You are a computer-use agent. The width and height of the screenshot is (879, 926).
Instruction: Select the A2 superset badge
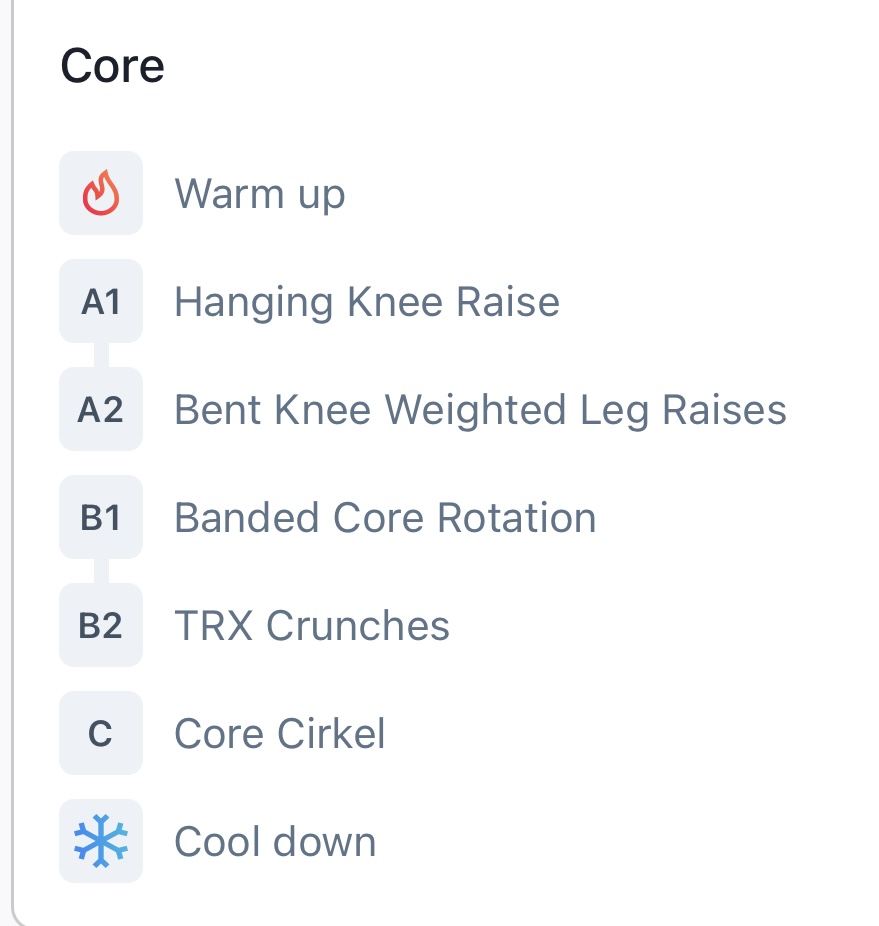point(101,409)
